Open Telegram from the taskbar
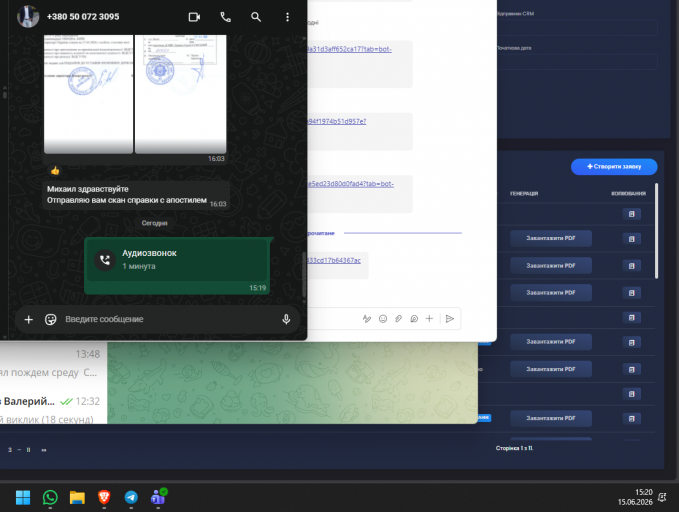The width and height of the screenshot is (679, 512). [x=131, y=497]
